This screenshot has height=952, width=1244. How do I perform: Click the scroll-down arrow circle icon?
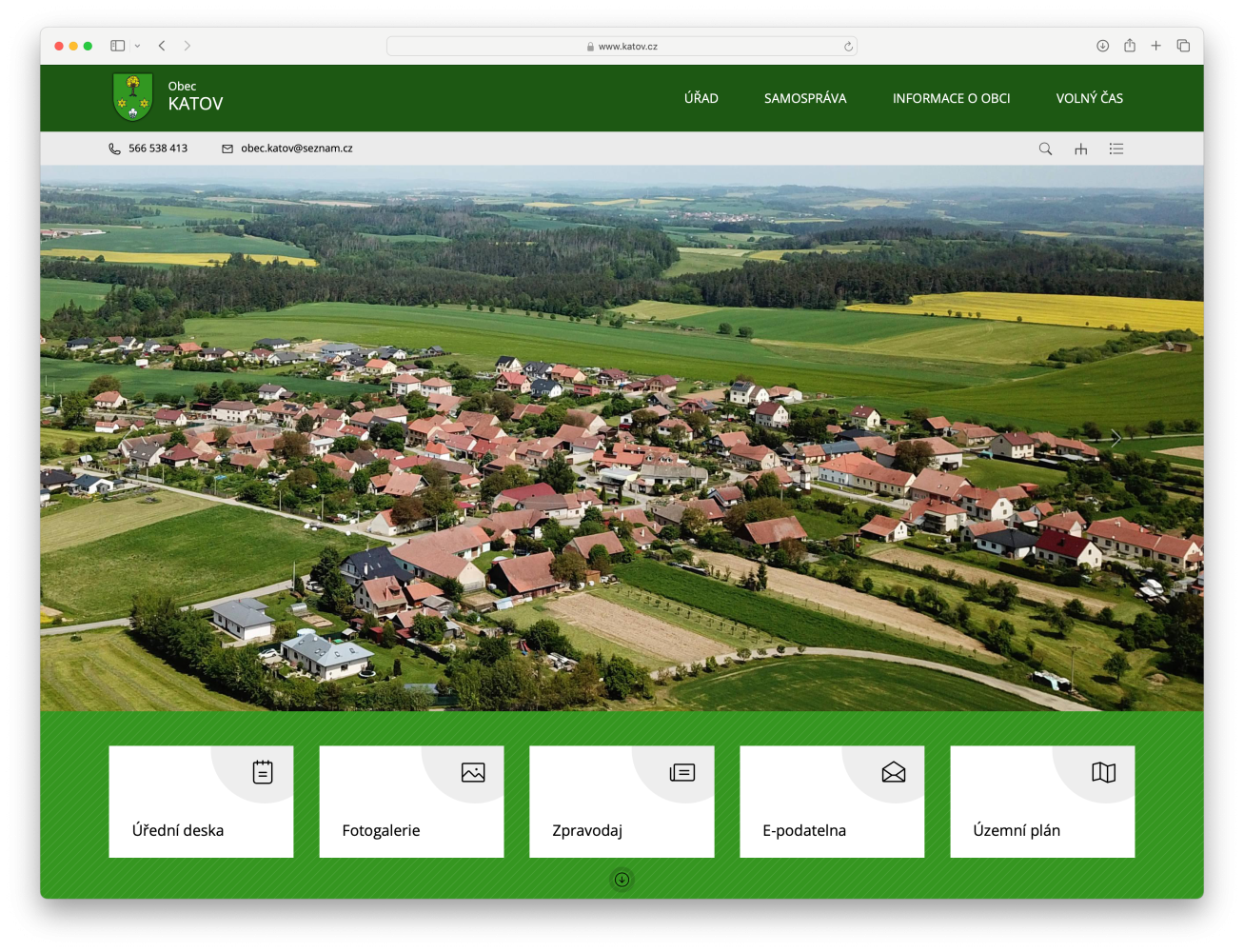coord(622,880)
